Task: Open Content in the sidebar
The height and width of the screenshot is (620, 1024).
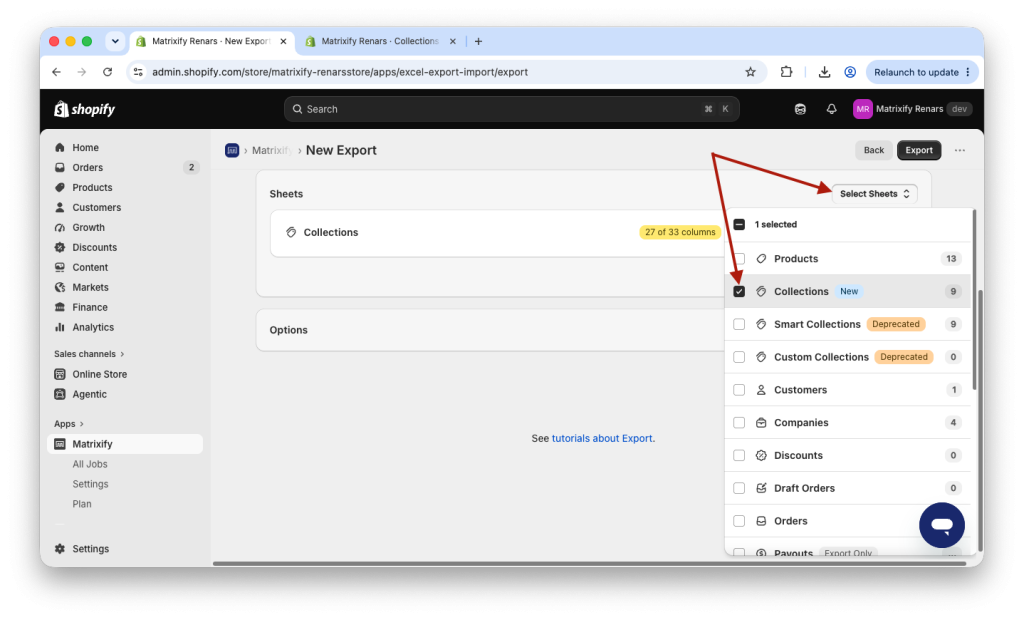Action: click(90, 267)
